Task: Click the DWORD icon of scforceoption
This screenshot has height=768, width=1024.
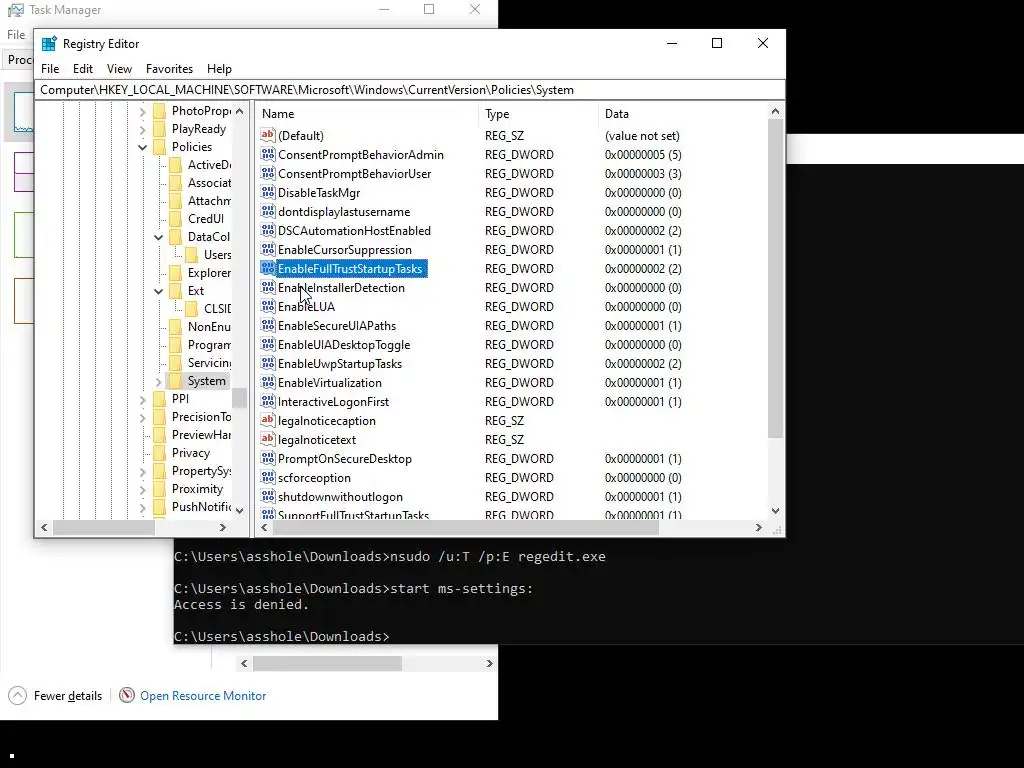Action: tap(268, 477)
